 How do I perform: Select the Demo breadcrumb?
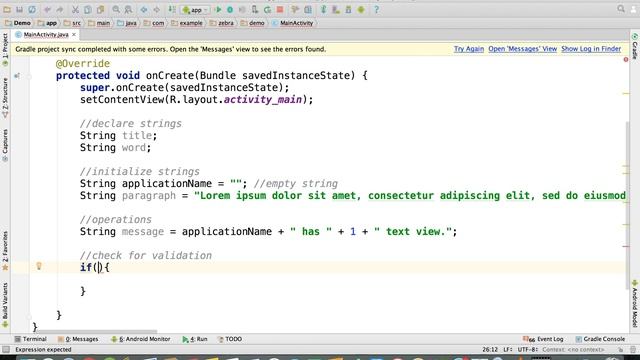[x=18, y=23]
